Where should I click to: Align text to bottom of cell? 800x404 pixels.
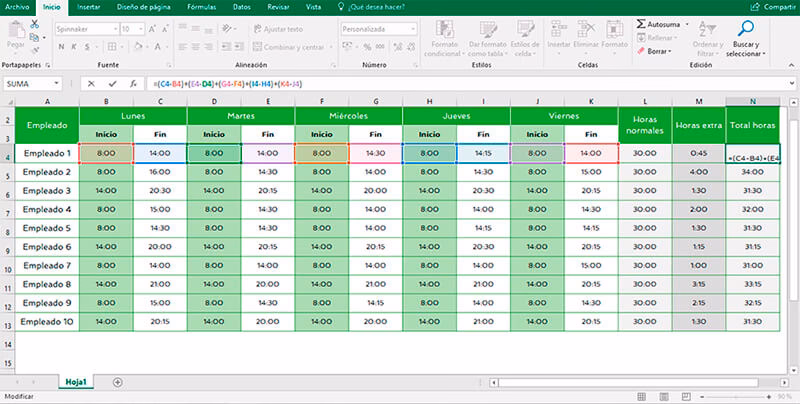pyautogui.click(x=208, y=29)
